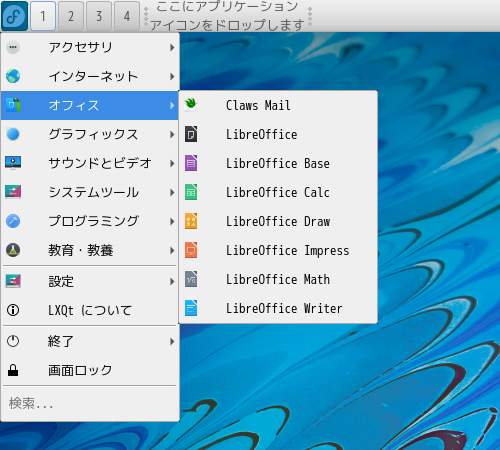Expand the アクセサリ submenu arrow

[x=172, y=47]
